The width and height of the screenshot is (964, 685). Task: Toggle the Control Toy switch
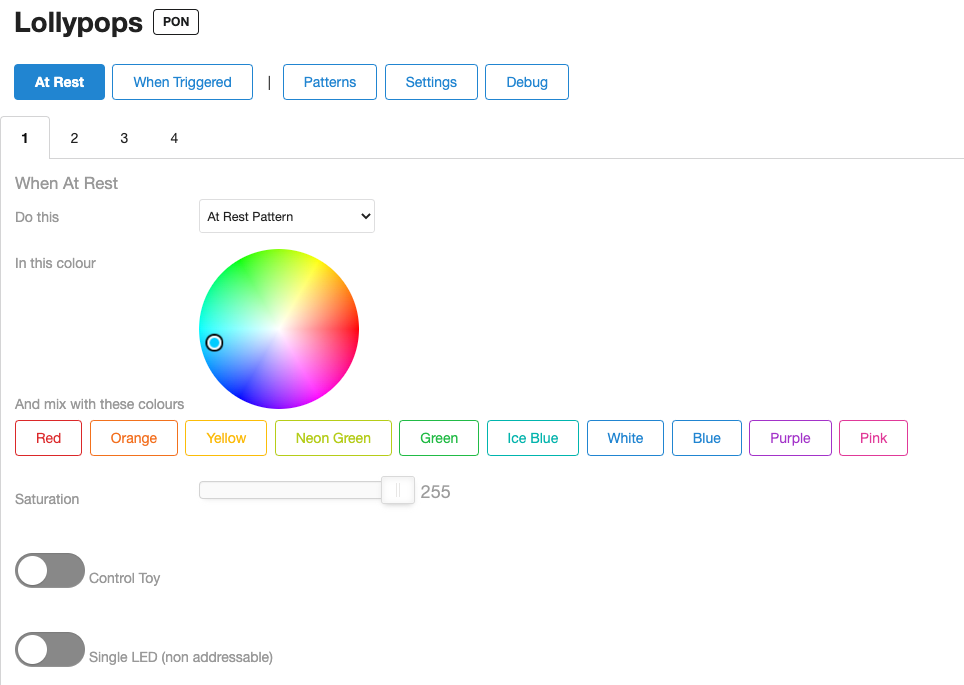point(50,570)
